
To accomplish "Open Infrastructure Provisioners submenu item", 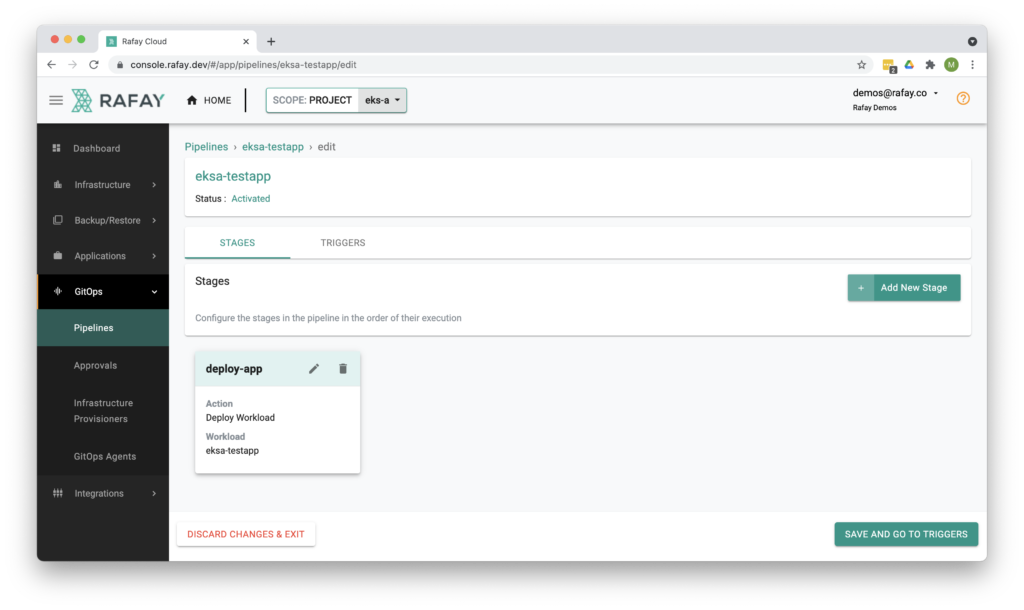I will point(103,411).
